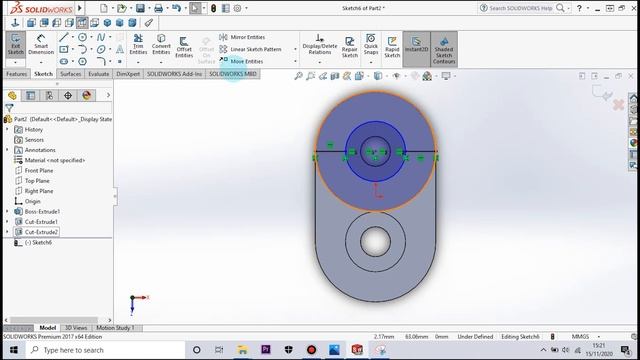Click Repair Sketch

tap(350, 47)
